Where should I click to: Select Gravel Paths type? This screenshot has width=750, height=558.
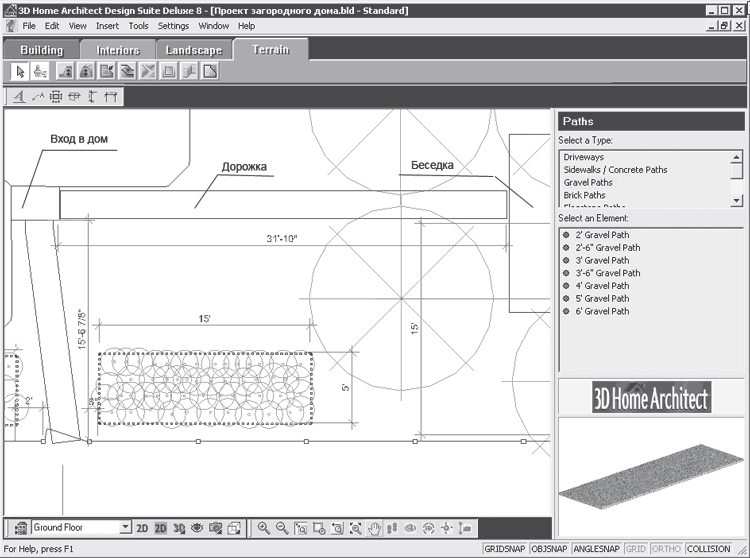click(x=588, y=183)
